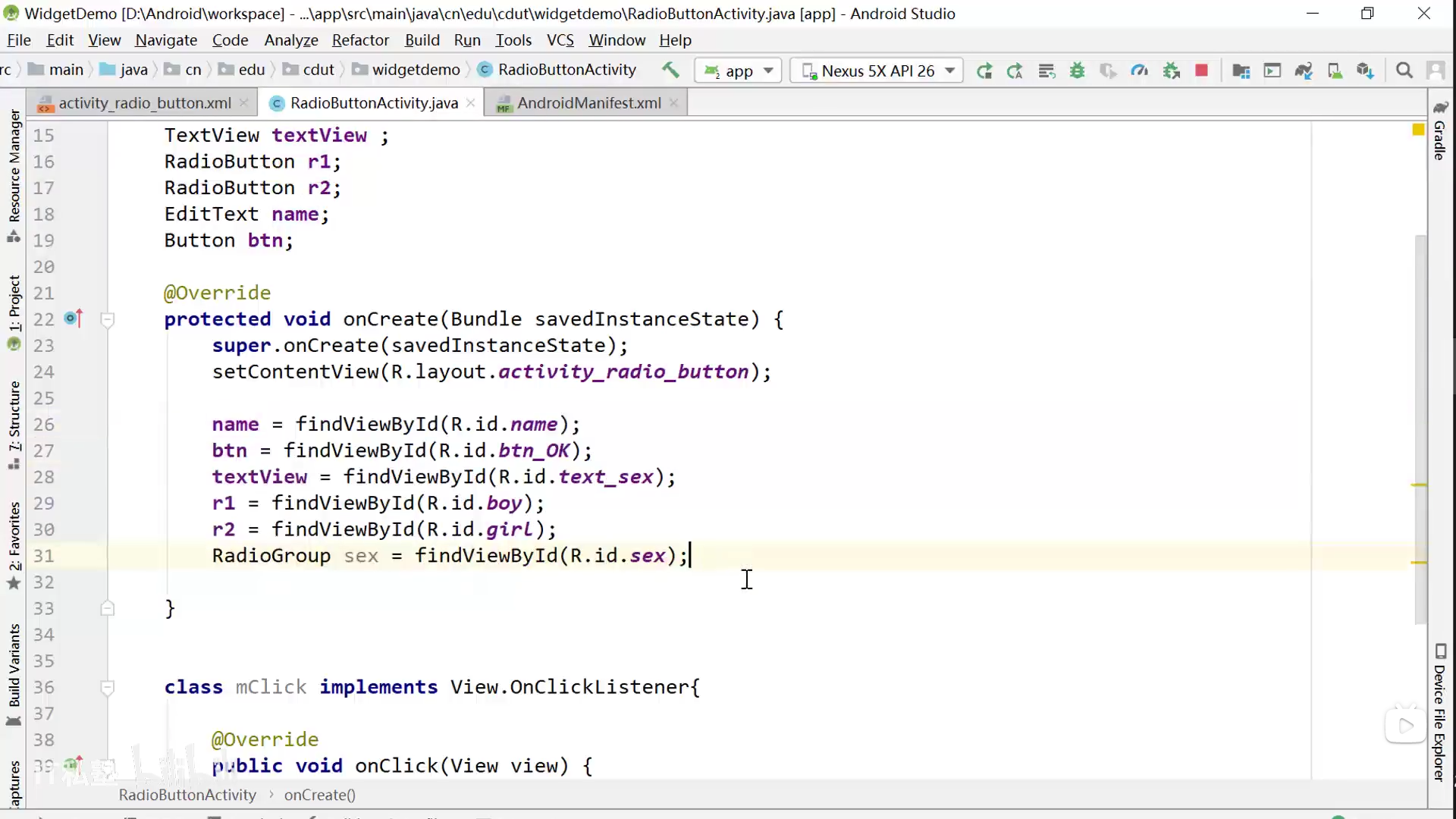1456x819 pixels.
Task: Switch to the AndroidManifest.xml tab
Action: (588, 103)
